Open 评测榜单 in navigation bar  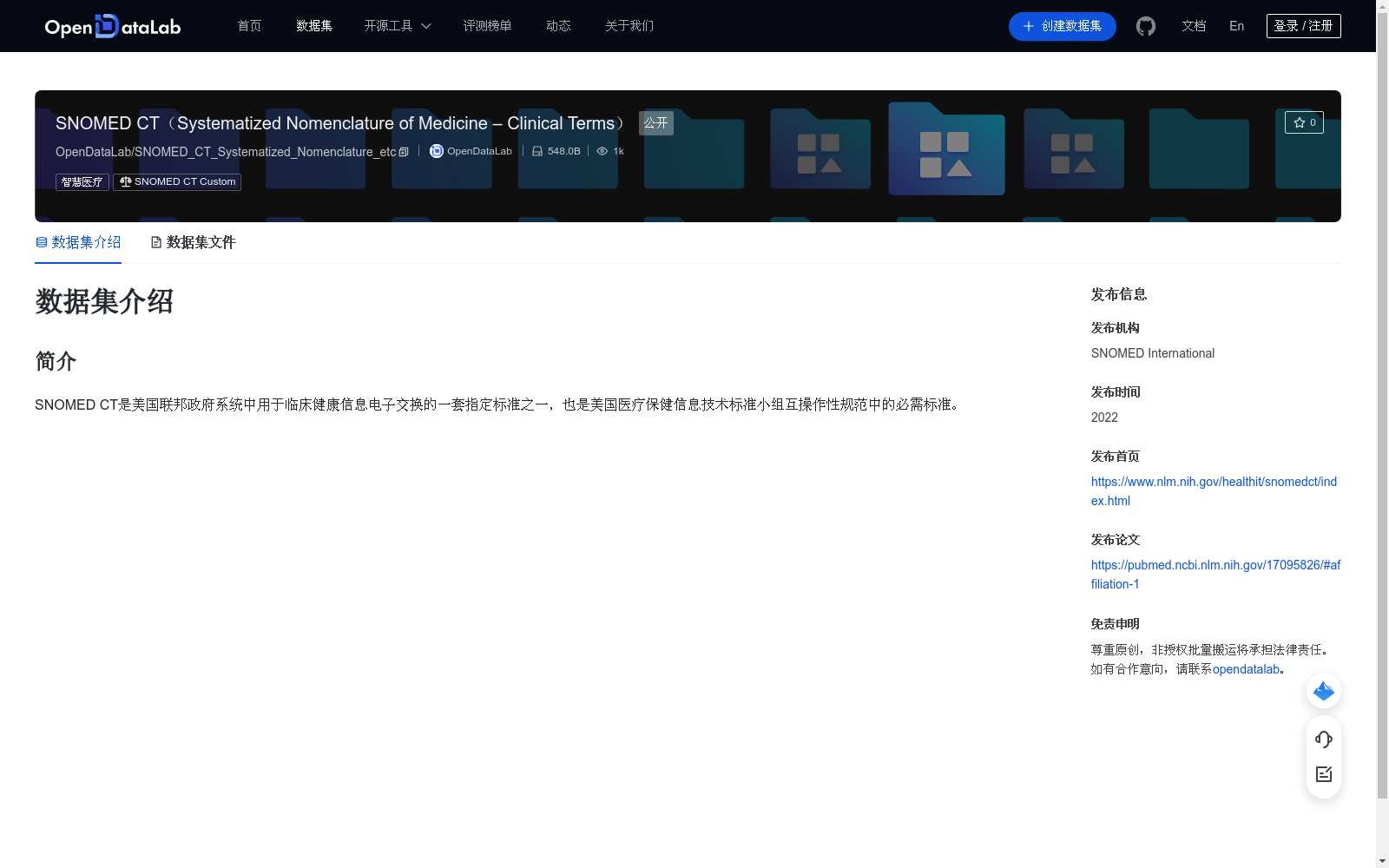click(x=487, y=26)
